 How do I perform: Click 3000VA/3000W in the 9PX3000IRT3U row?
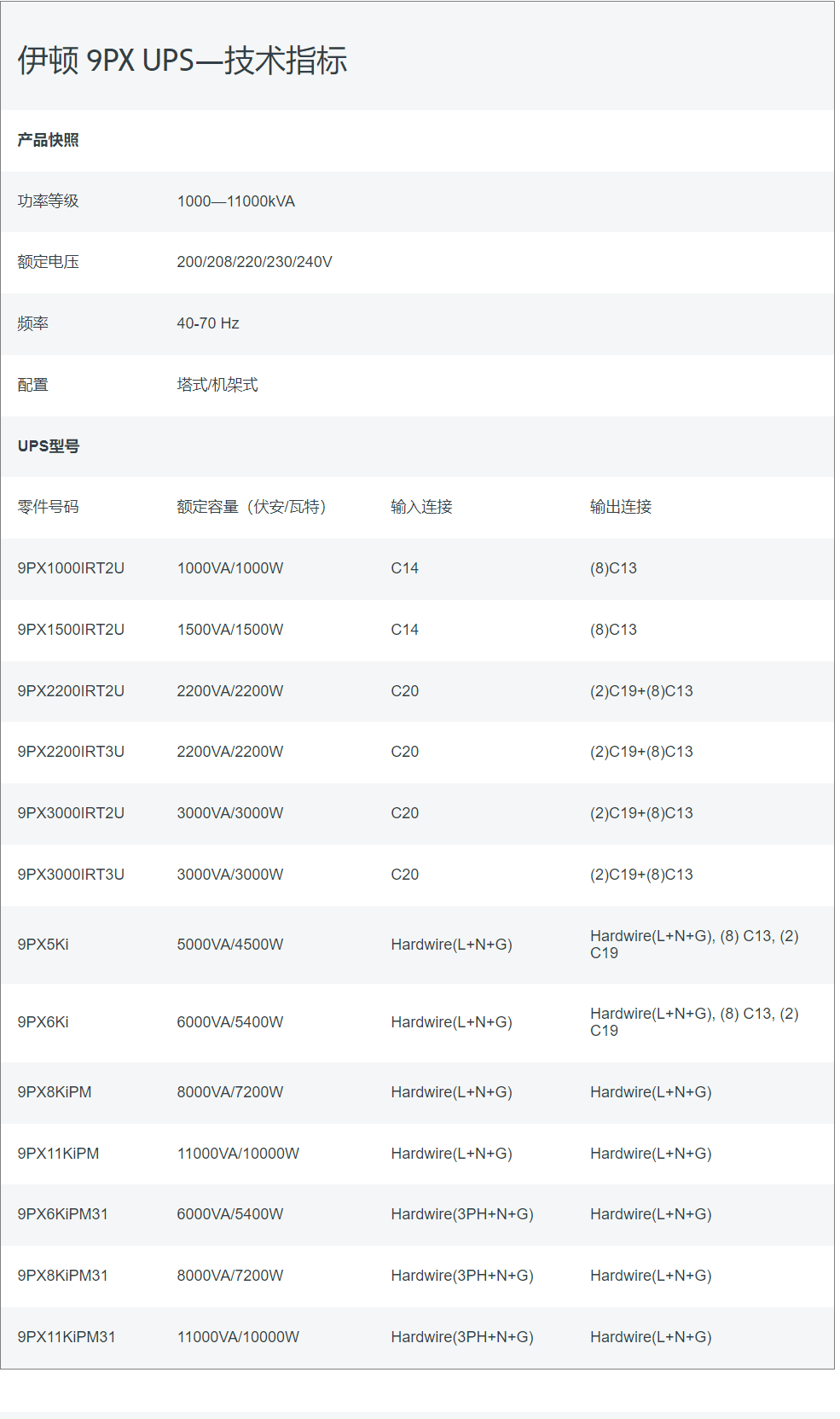[230, 875]
